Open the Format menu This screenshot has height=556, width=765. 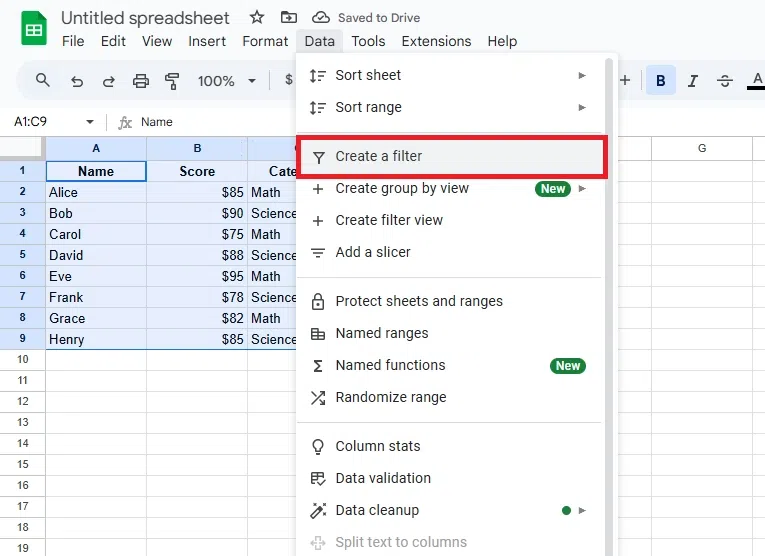pos(265,41)
